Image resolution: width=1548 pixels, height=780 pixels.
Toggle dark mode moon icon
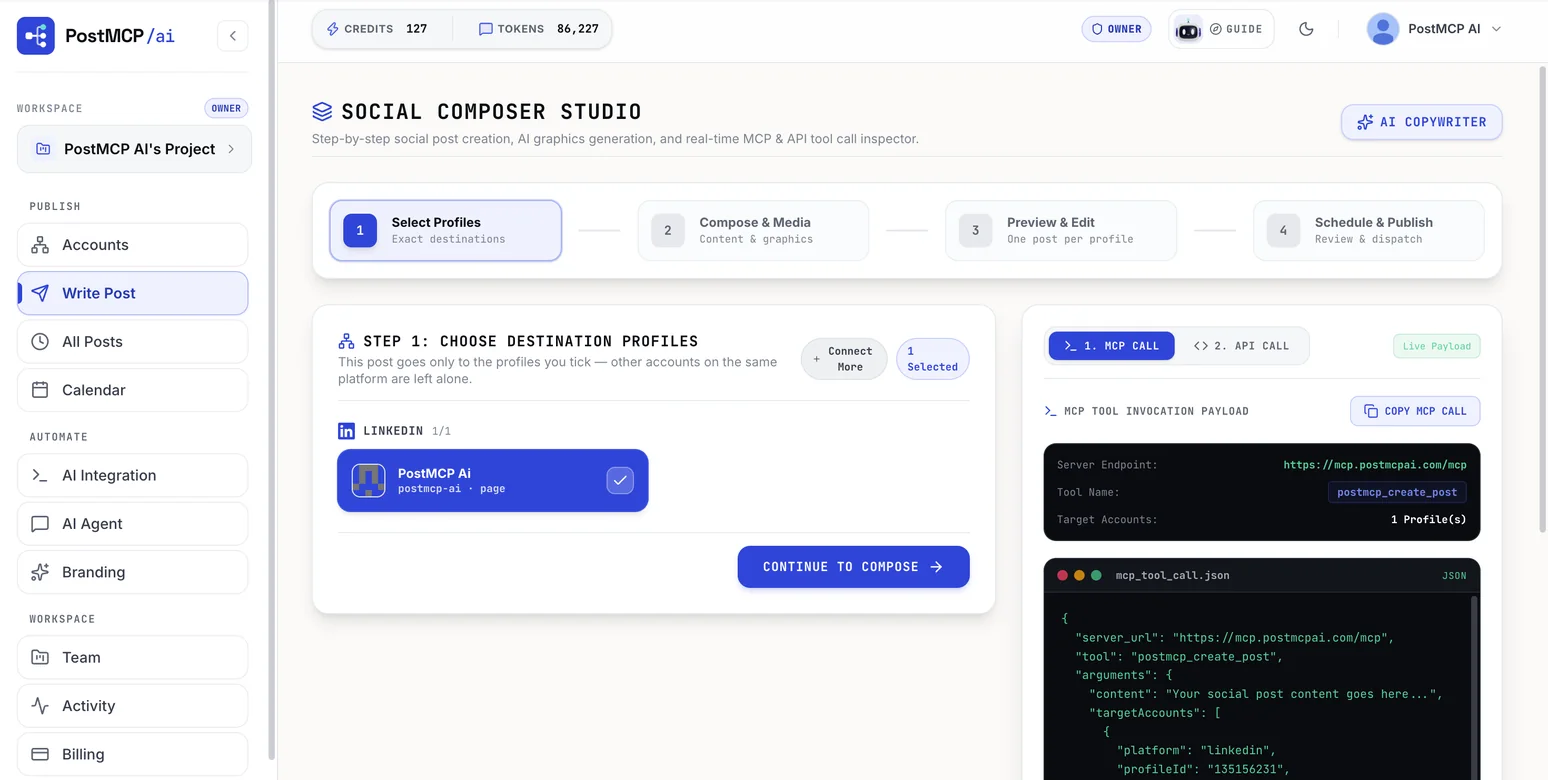[x=1306, y=29]
